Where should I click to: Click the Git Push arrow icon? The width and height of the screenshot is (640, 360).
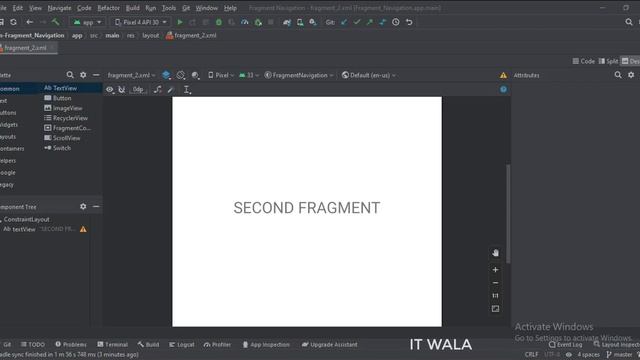pyautogui.click(x=370, y=22)
